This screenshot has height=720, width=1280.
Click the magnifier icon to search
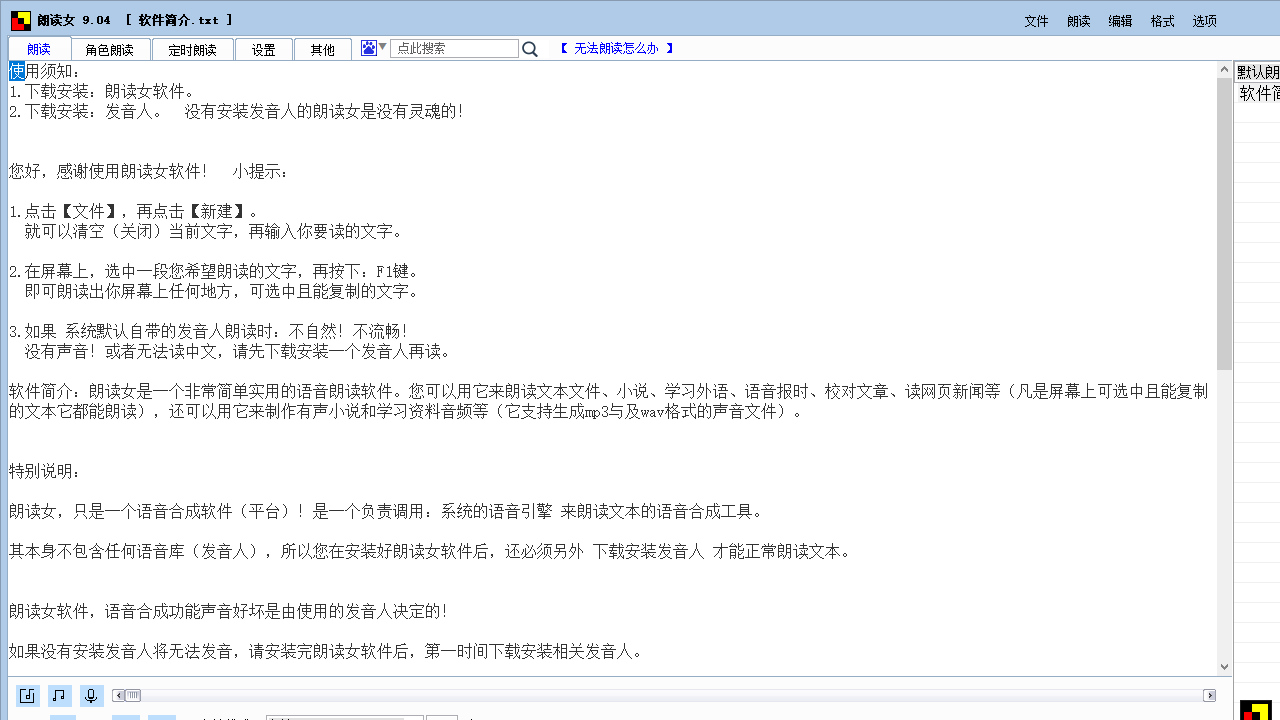point(529,47)
